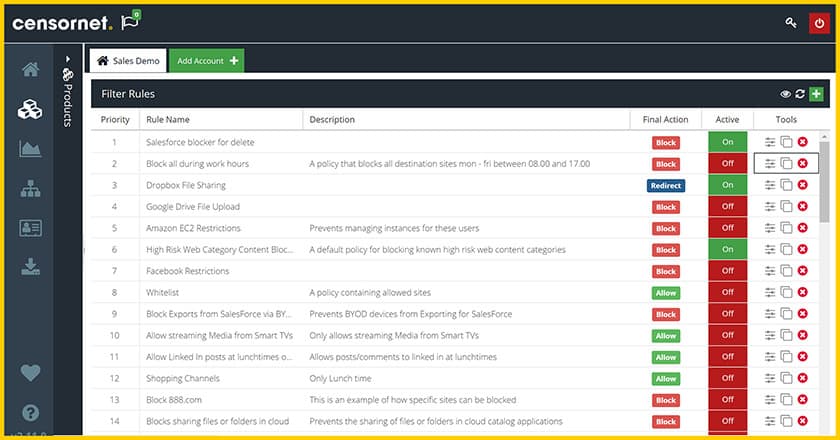840x440 pixels.
Task: Select the Allow Linked In posts at lunchtimes rule
Action: pyautogui.click(x=219, y=357)
